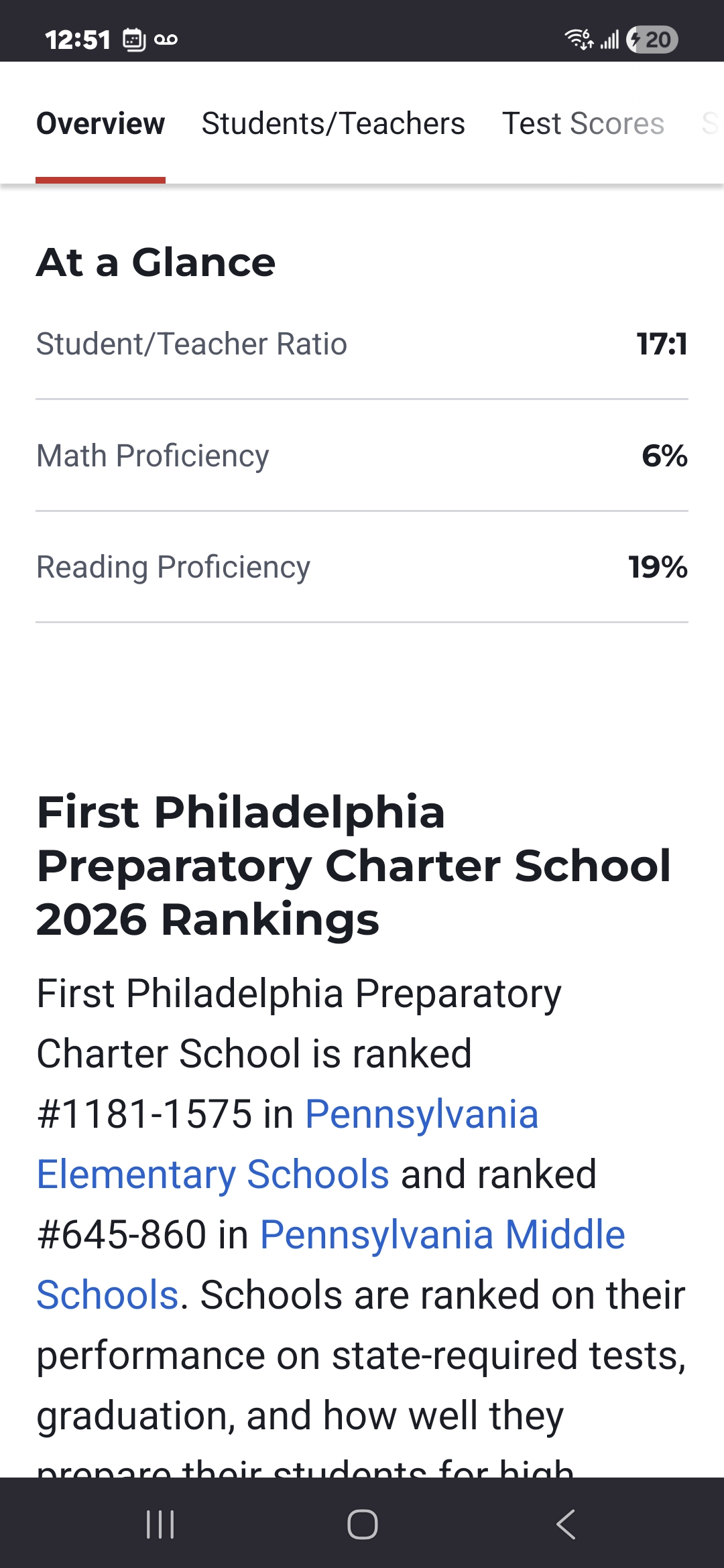The height and width of the screenshot is (1568, 724).
Task: Tap the battery indicator in status bar
Action: pos(652,40)
